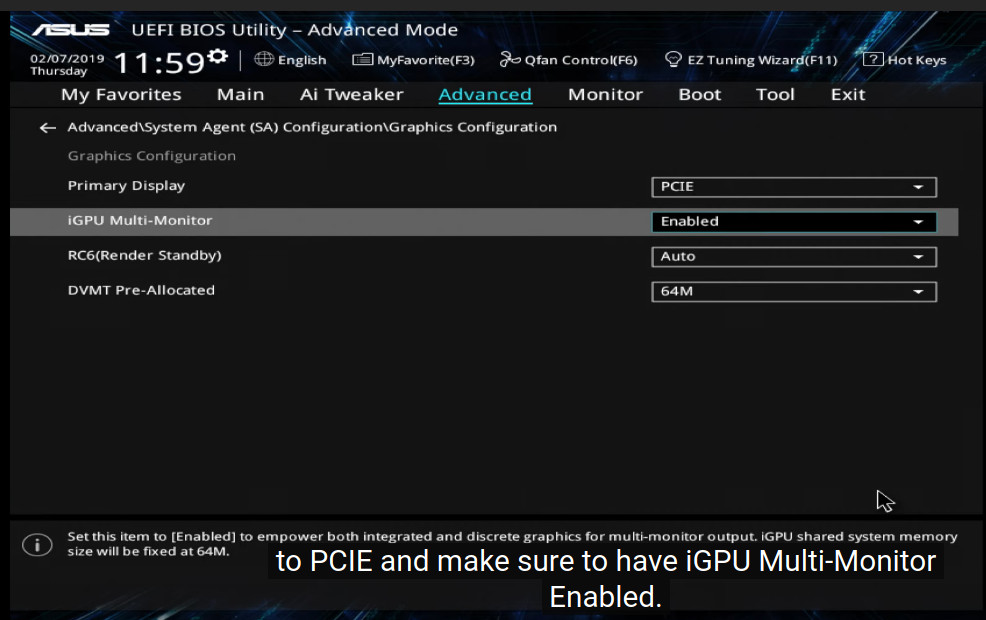Open the RC6 Render Standby Auto dropdown
Image resolution: width=986 pixels, height=620 pixels.
pyautogui.click(x=794, y=257)
